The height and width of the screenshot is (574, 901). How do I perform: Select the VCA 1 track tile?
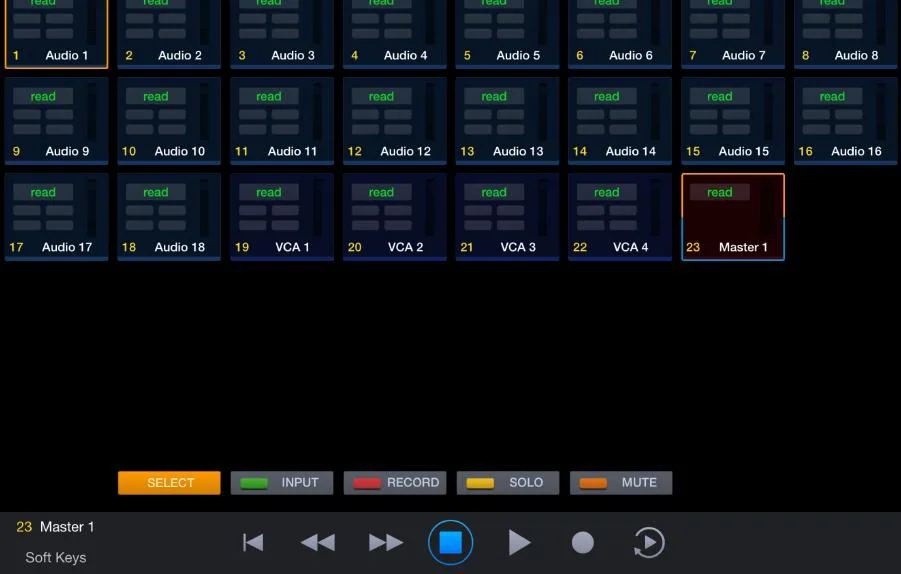coord(282,217)
